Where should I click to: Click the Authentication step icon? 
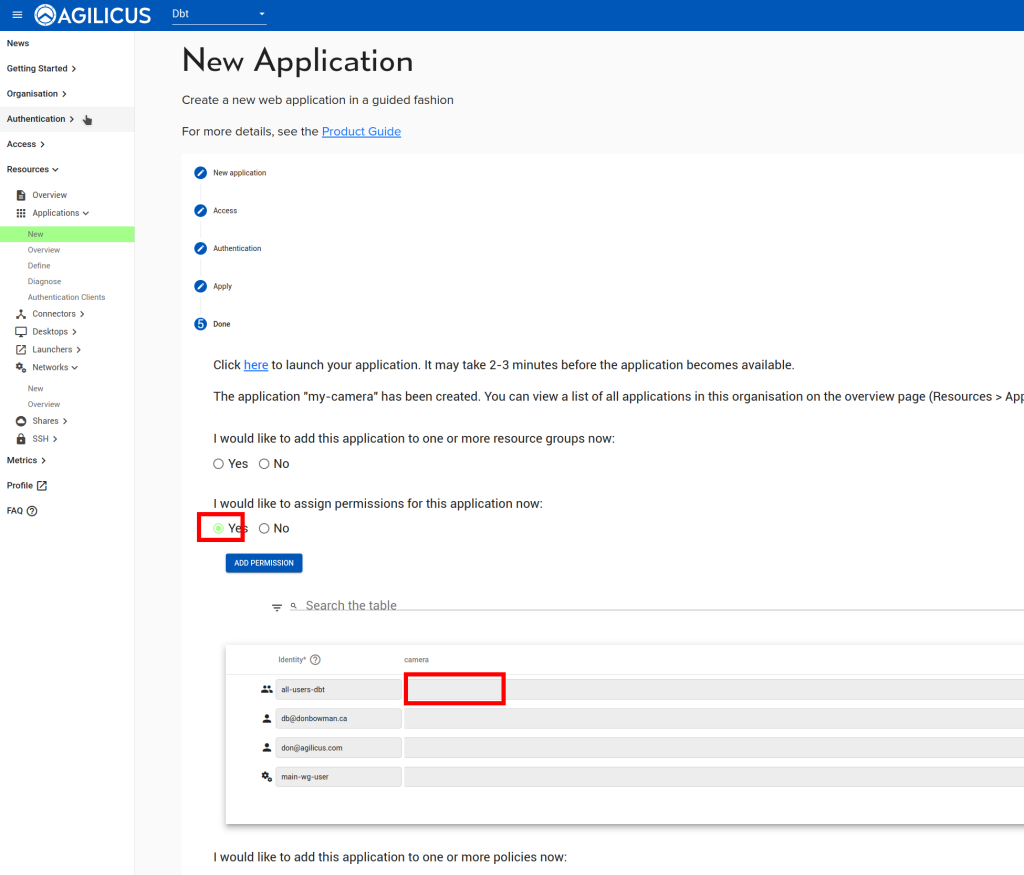pos(200,249)
